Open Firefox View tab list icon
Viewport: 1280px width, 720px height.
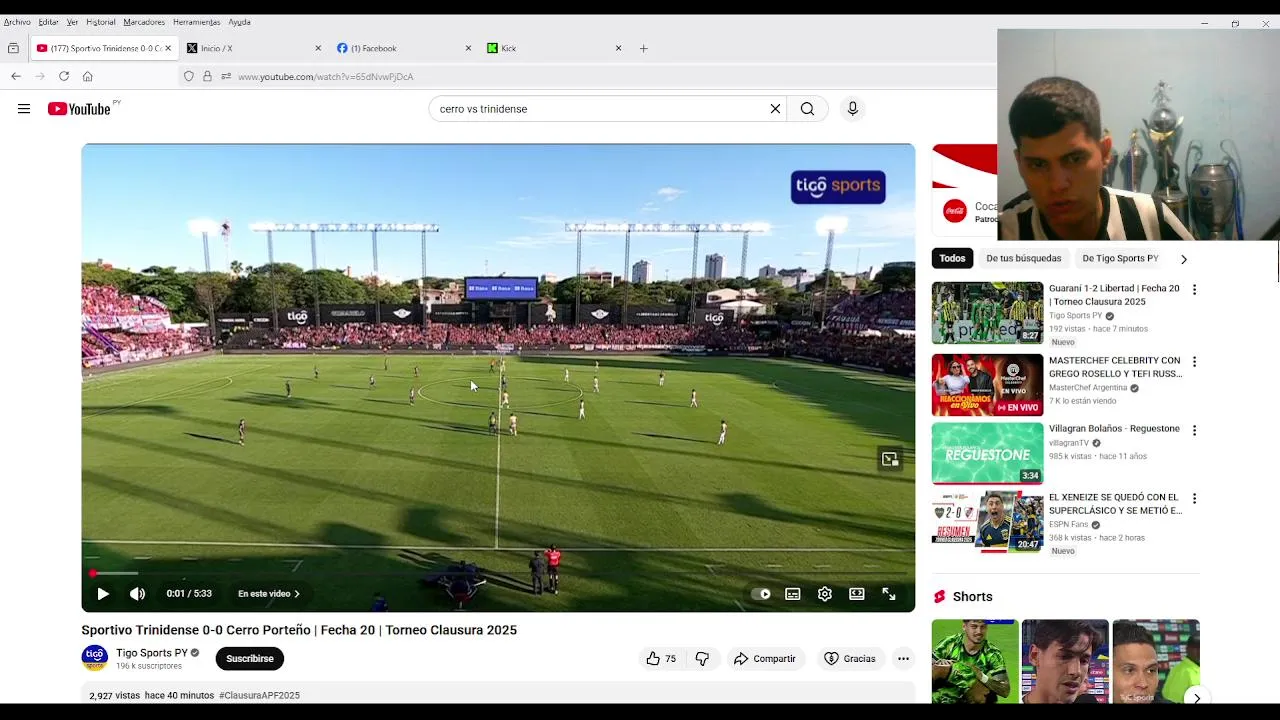(13, 48)
